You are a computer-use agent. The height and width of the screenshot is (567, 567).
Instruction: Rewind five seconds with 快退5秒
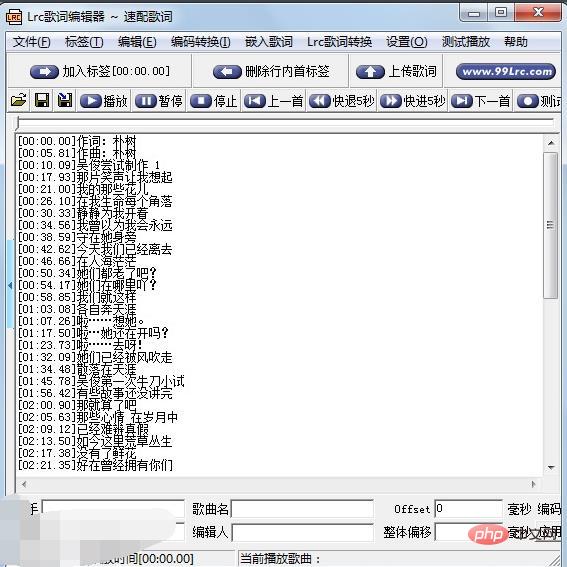pyautogui.click(x=342, y=101)
